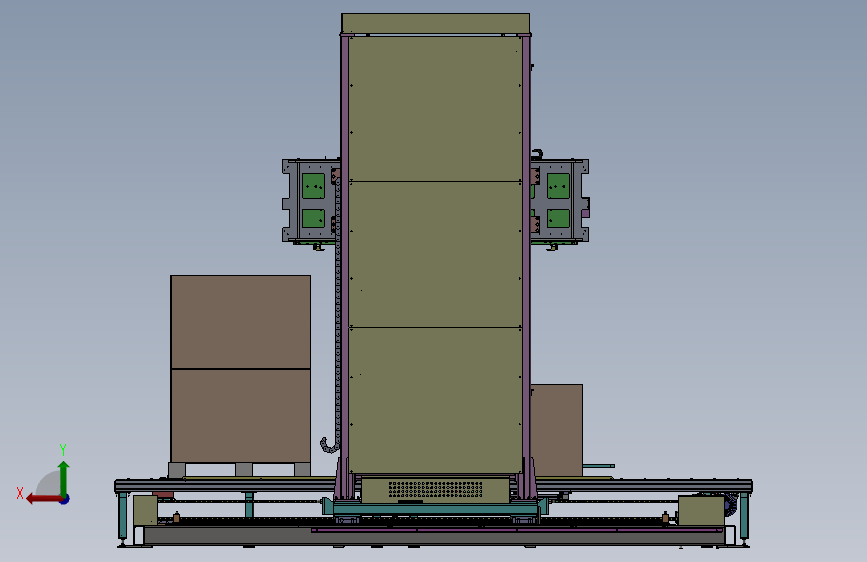Viewport: 867px width, 562px height.
Task: Select the small brown carton right of the tower
Action: [x=557, y=430]
